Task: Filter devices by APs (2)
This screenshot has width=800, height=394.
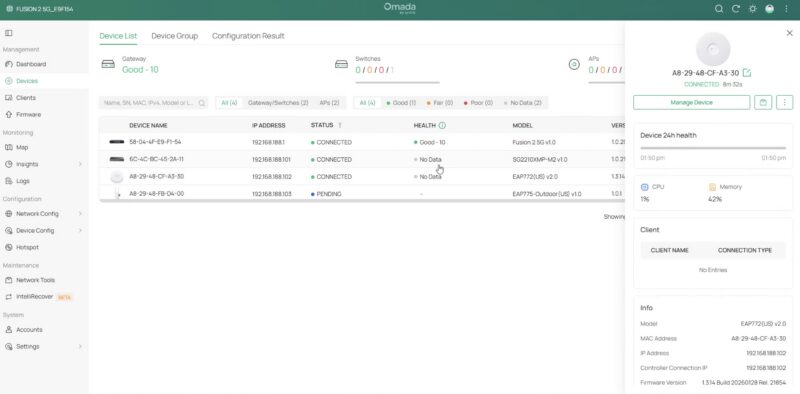Action: pos(330,103)
